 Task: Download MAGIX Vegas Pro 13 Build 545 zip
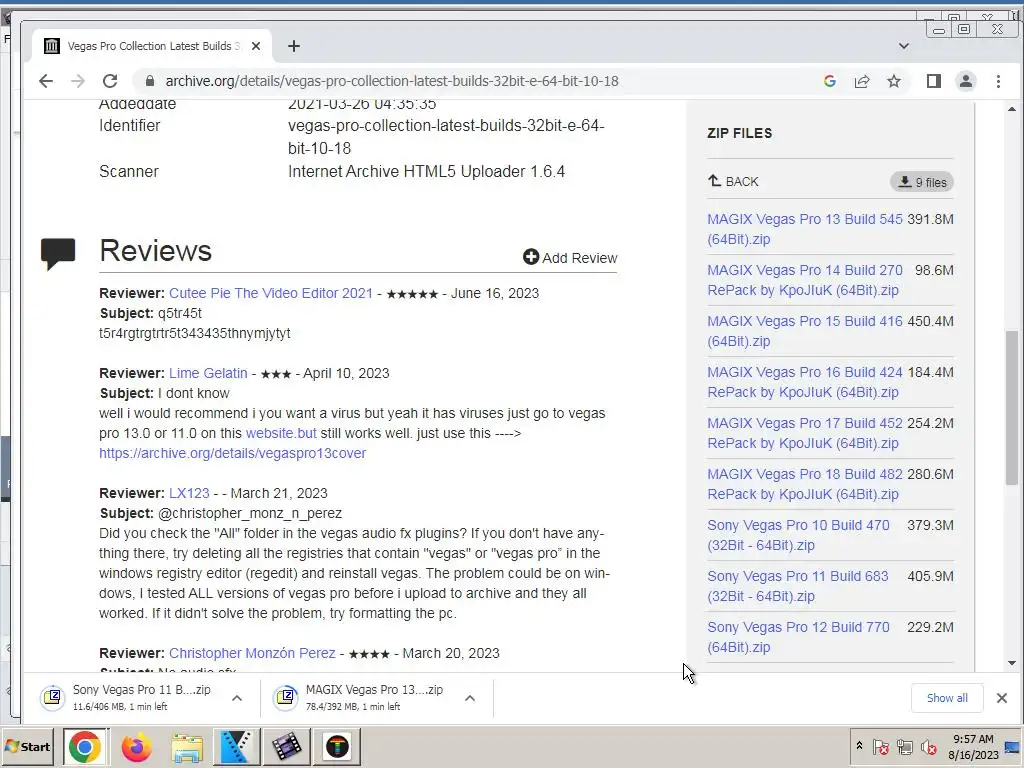[805, 229]
